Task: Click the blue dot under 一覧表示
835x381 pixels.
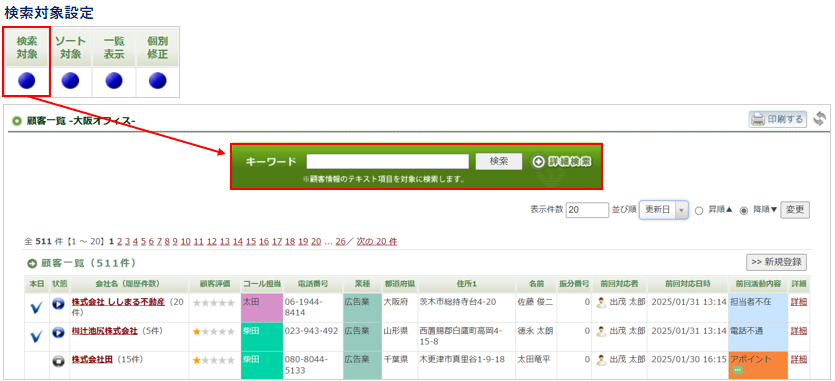Action: (x=114, y=81)
